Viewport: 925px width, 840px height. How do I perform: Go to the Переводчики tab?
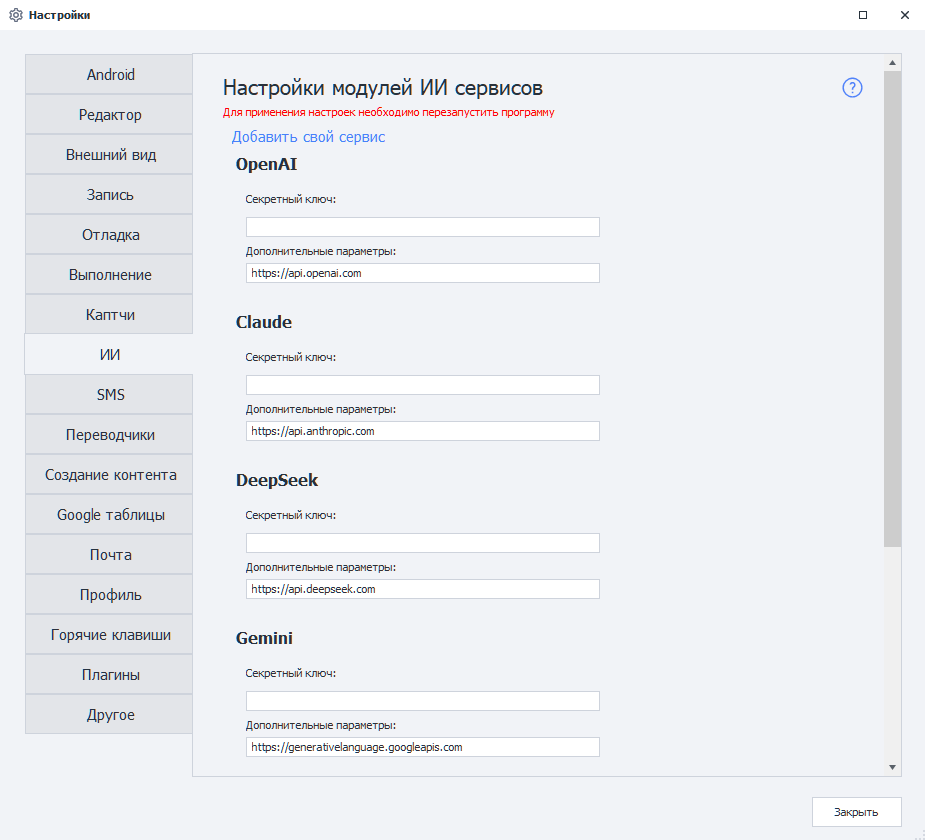109,435
